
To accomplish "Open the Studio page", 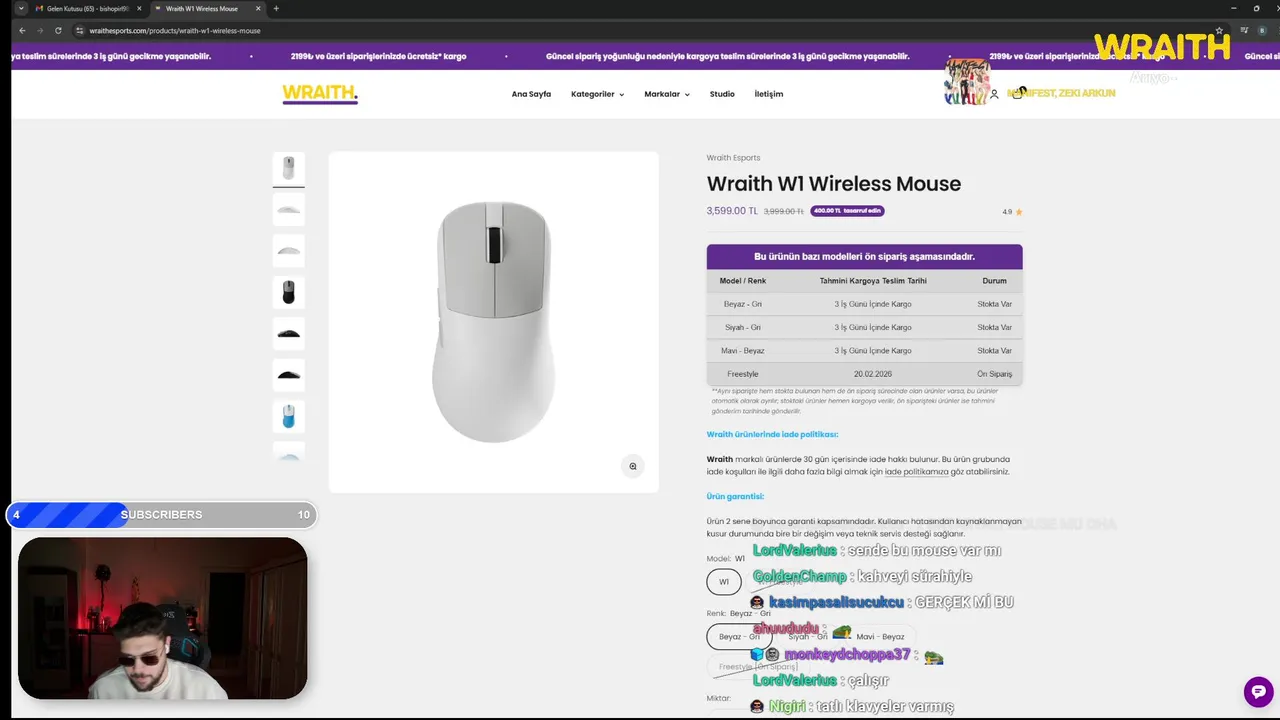I will tap(722, 94).
